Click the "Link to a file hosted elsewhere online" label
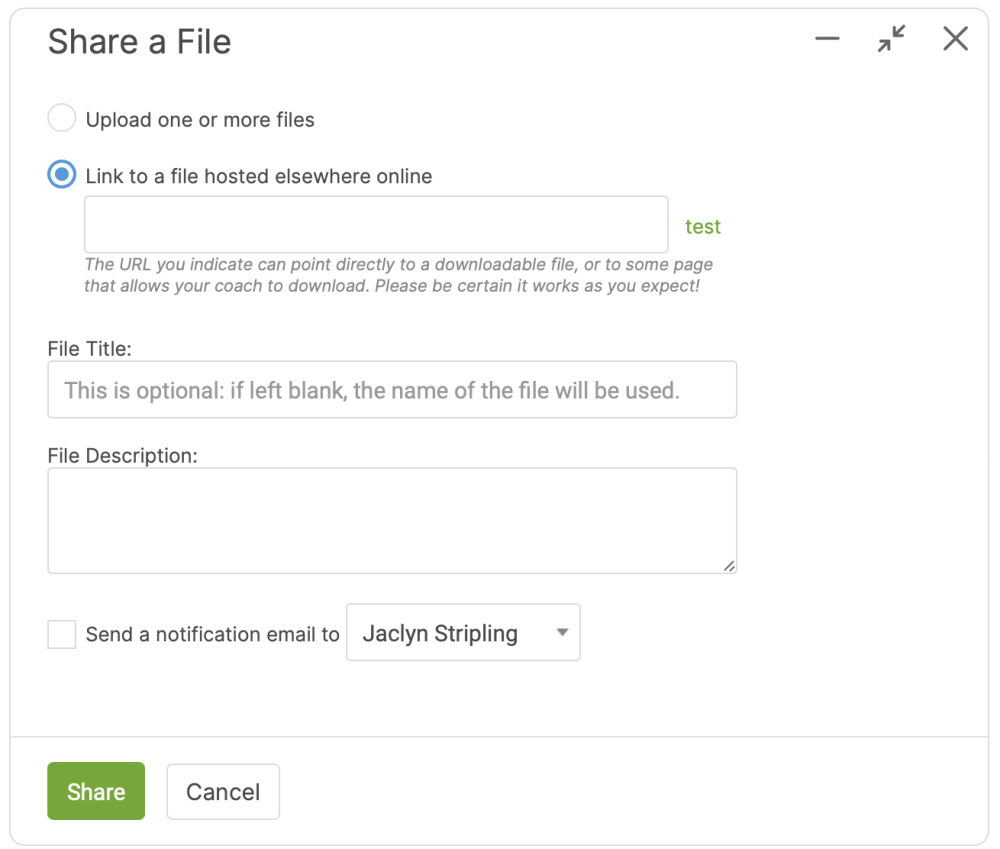 tap(259, 175)
